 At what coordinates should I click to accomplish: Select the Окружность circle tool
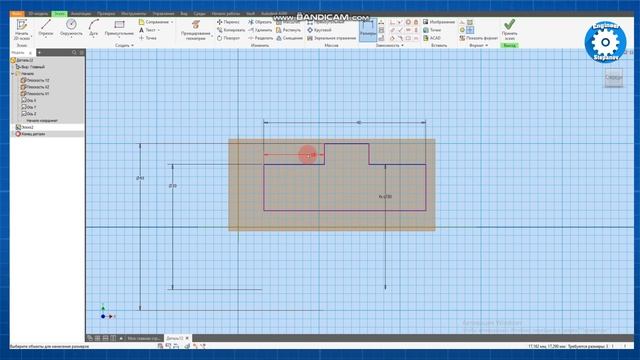pyautogui.click(x=71, y=27)
